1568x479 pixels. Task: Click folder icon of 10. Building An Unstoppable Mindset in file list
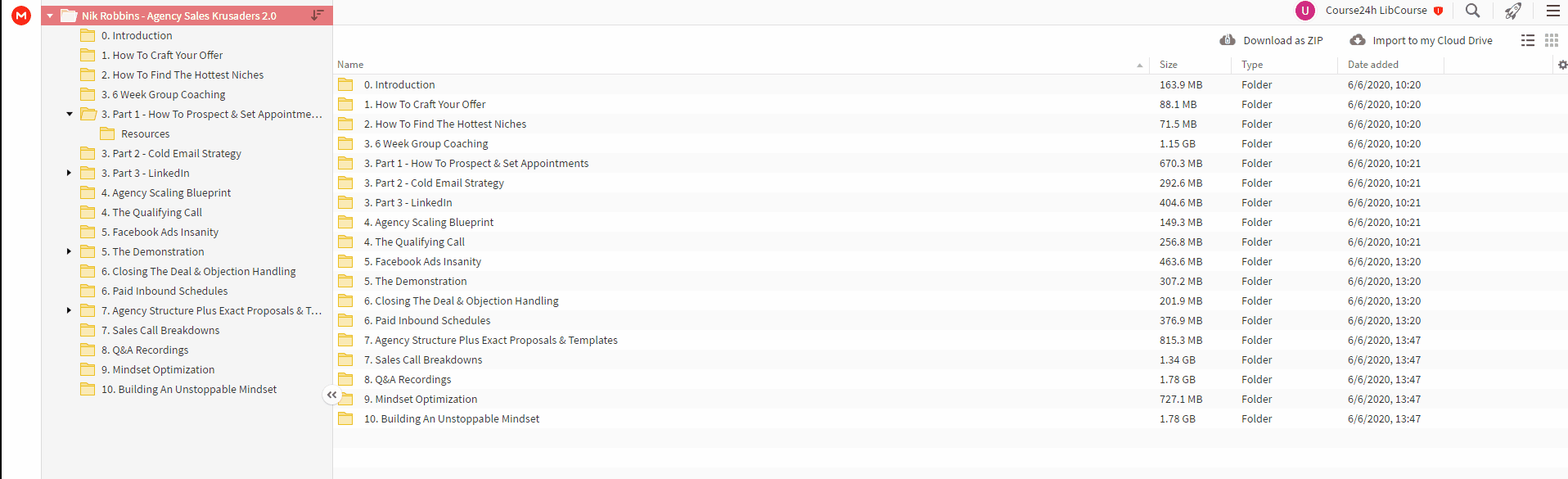[x=345, y=418]
